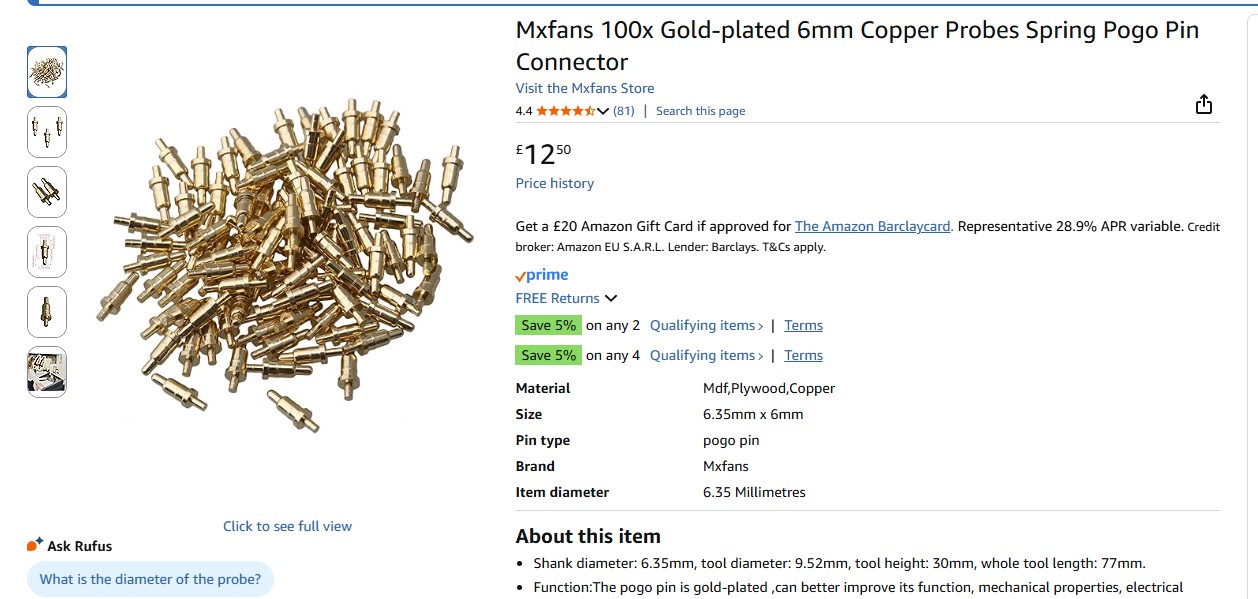Click the star rating icons
This screenshot has width=1258, height=599.
(x=566, y=111)
